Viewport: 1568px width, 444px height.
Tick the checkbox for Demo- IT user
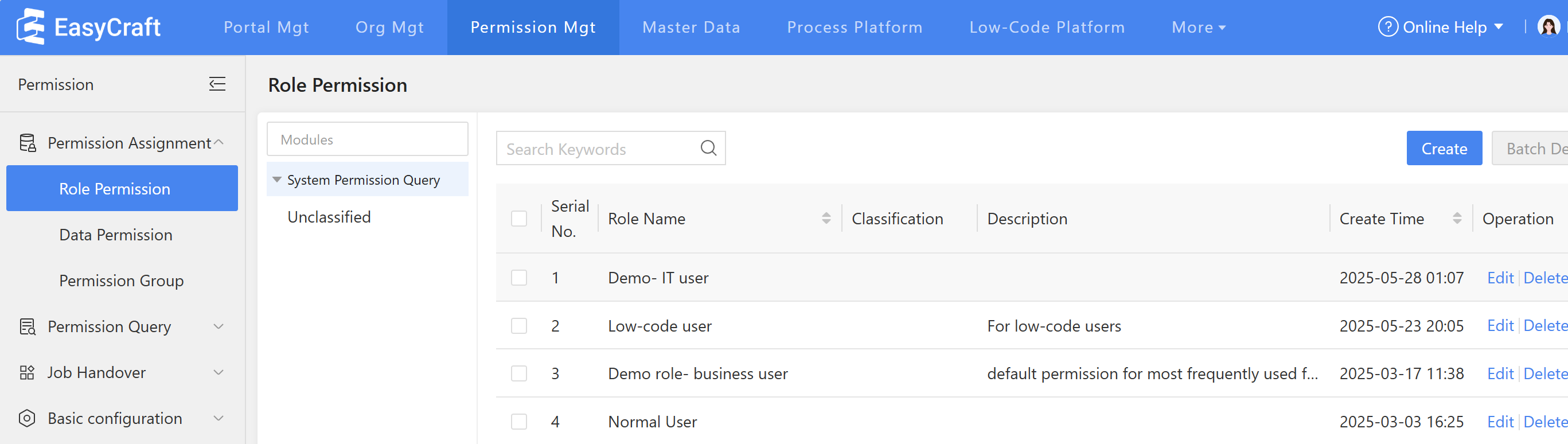pyautogui.click(x=518, y=278)
